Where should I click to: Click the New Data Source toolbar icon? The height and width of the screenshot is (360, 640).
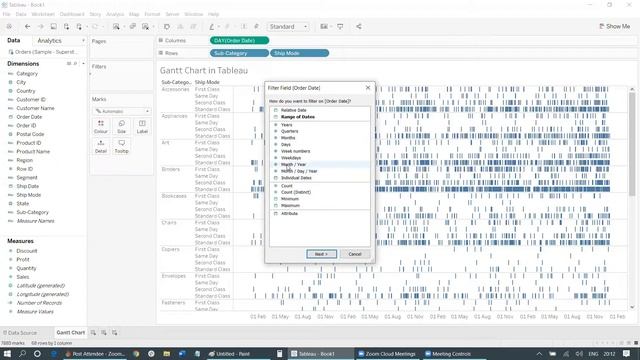66,27
